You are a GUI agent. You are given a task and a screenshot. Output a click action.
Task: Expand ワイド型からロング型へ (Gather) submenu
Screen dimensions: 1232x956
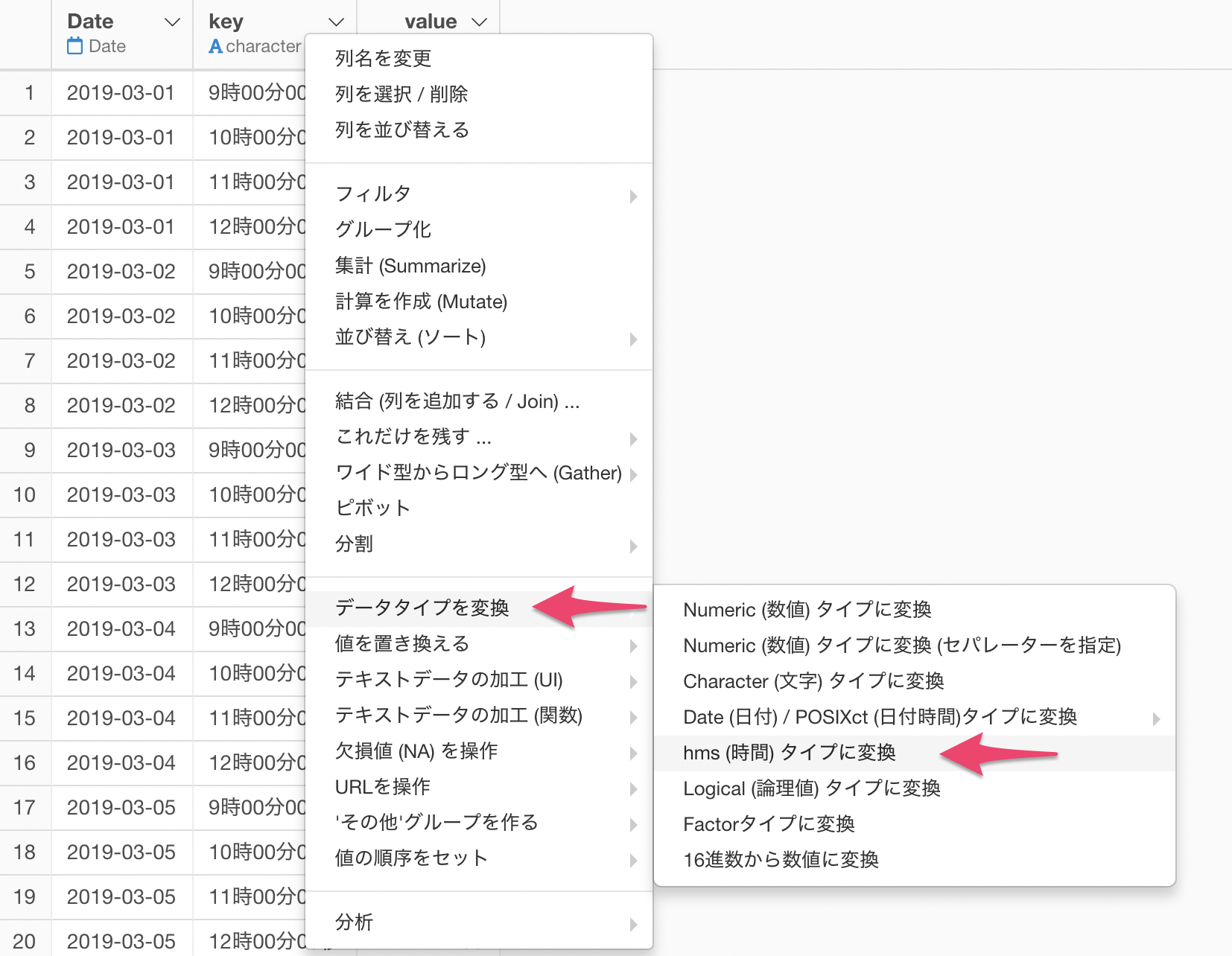pos(479,473)
